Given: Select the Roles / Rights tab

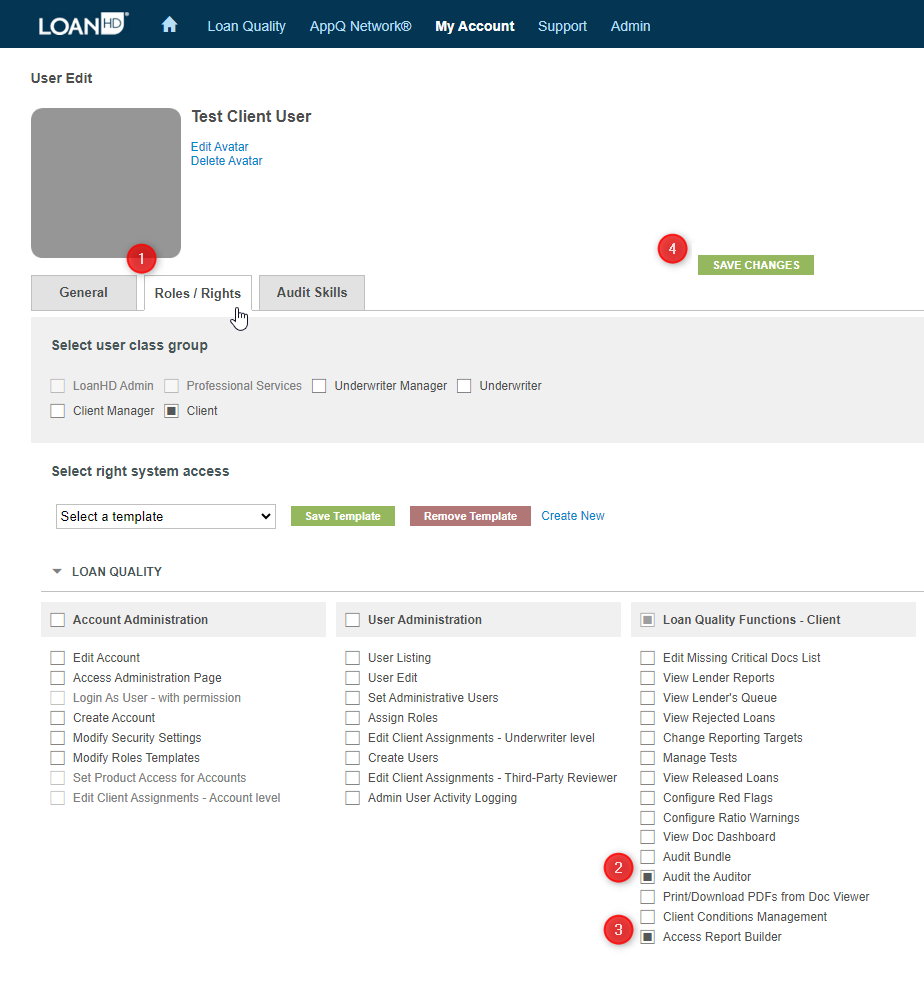Looking at the screenshot, I should tap(198, 293).
